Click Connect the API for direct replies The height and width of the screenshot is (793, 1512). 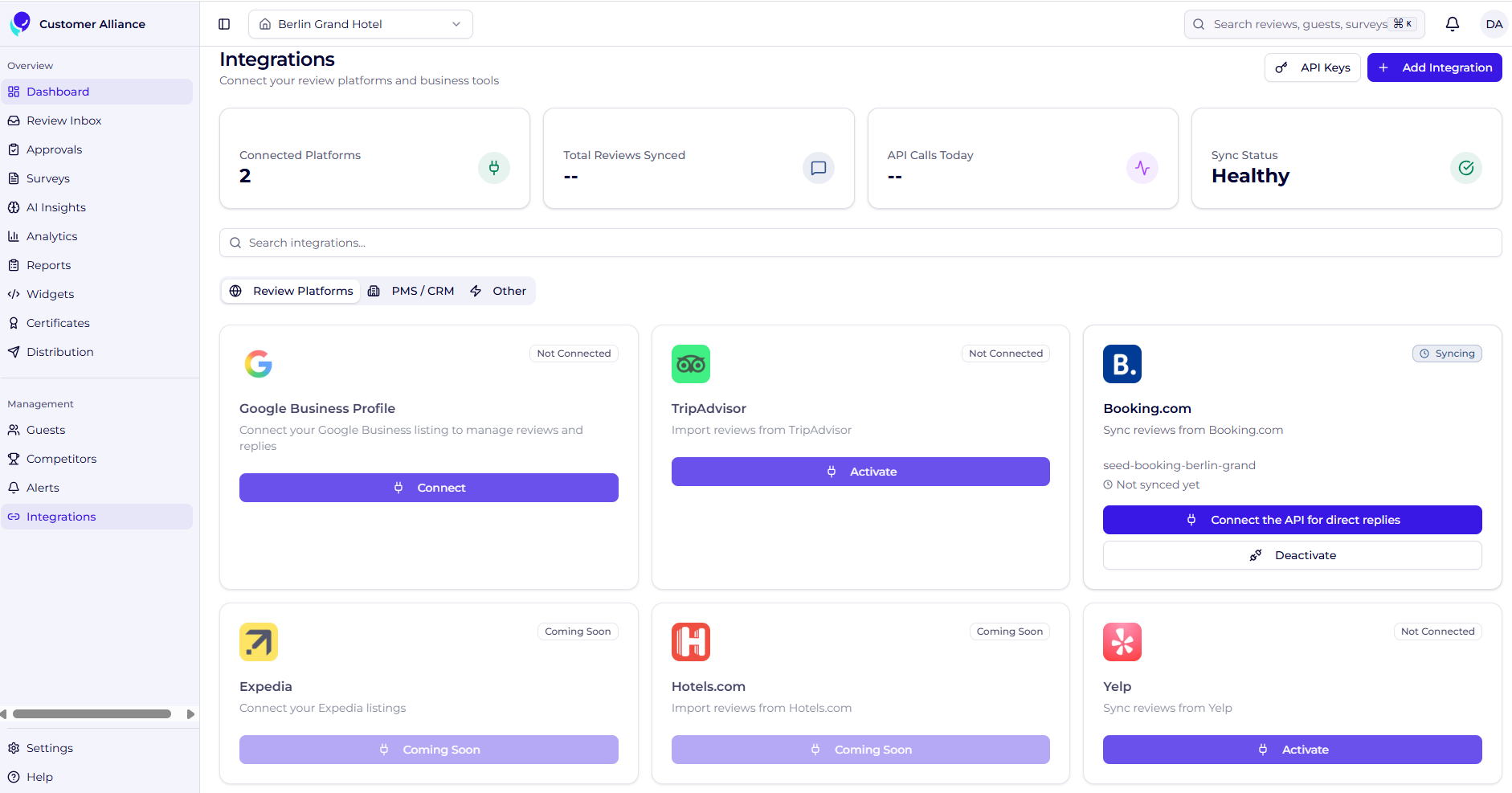tap(1292, 520)
